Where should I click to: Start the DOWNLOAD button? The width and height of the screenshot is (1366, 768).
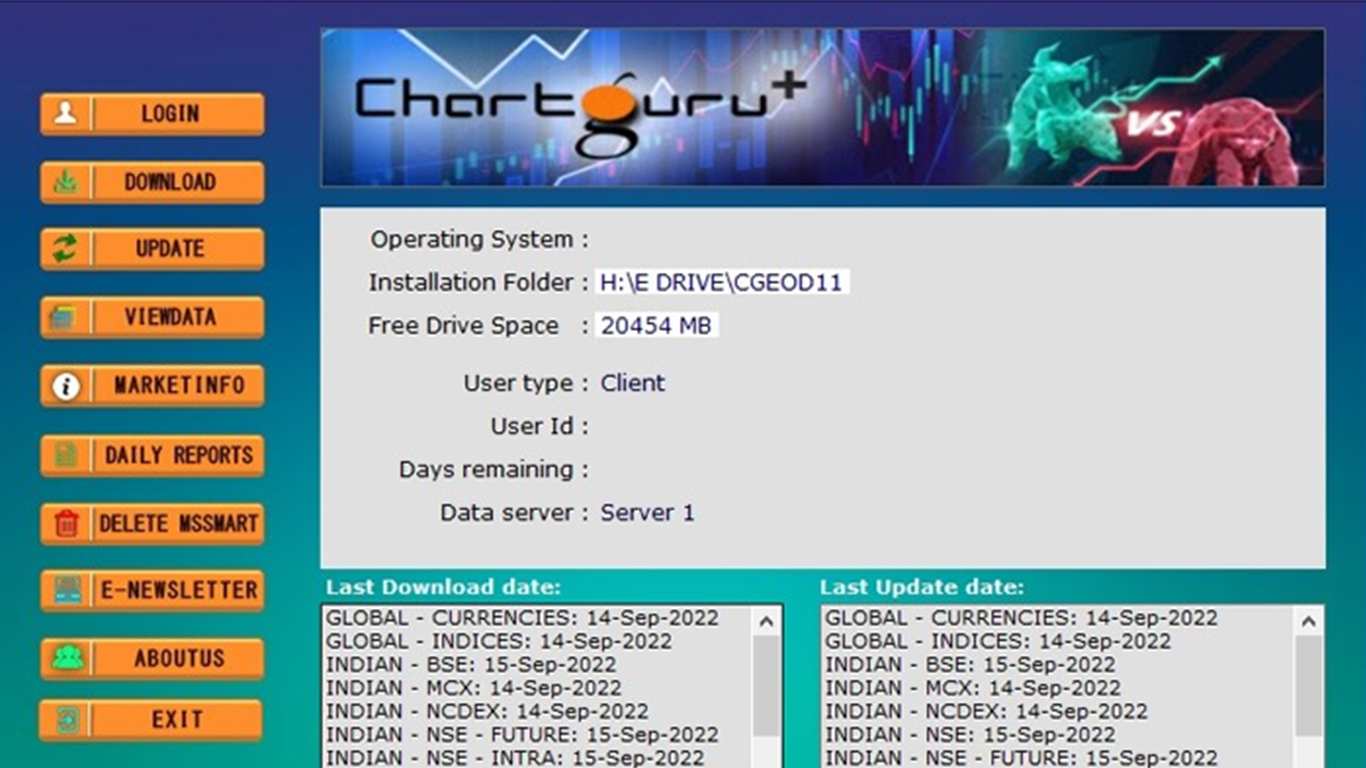[x=152, y=182]
